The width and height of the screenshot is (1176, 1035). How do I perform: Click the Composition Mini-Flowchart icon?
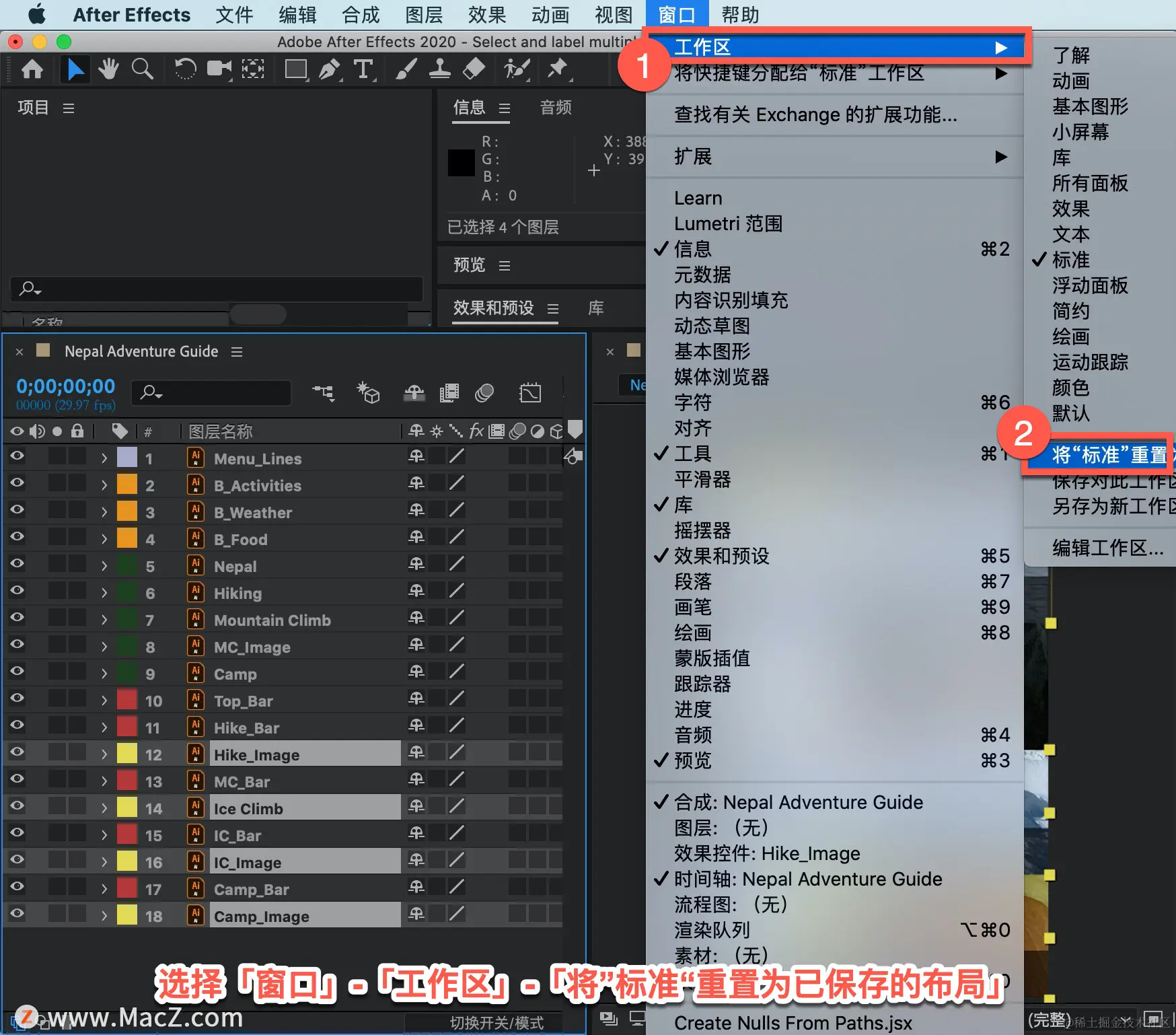tap(324, 392)
